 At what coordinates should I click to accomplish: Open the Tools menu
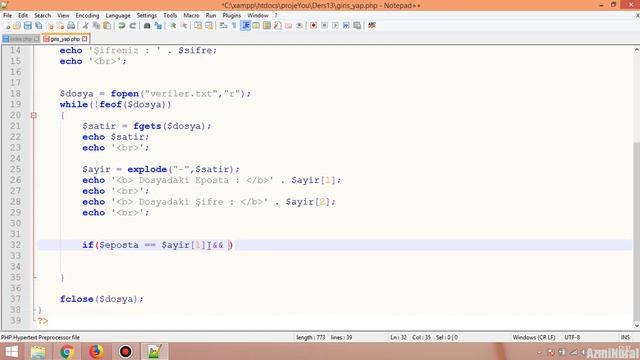click(170, 16)
